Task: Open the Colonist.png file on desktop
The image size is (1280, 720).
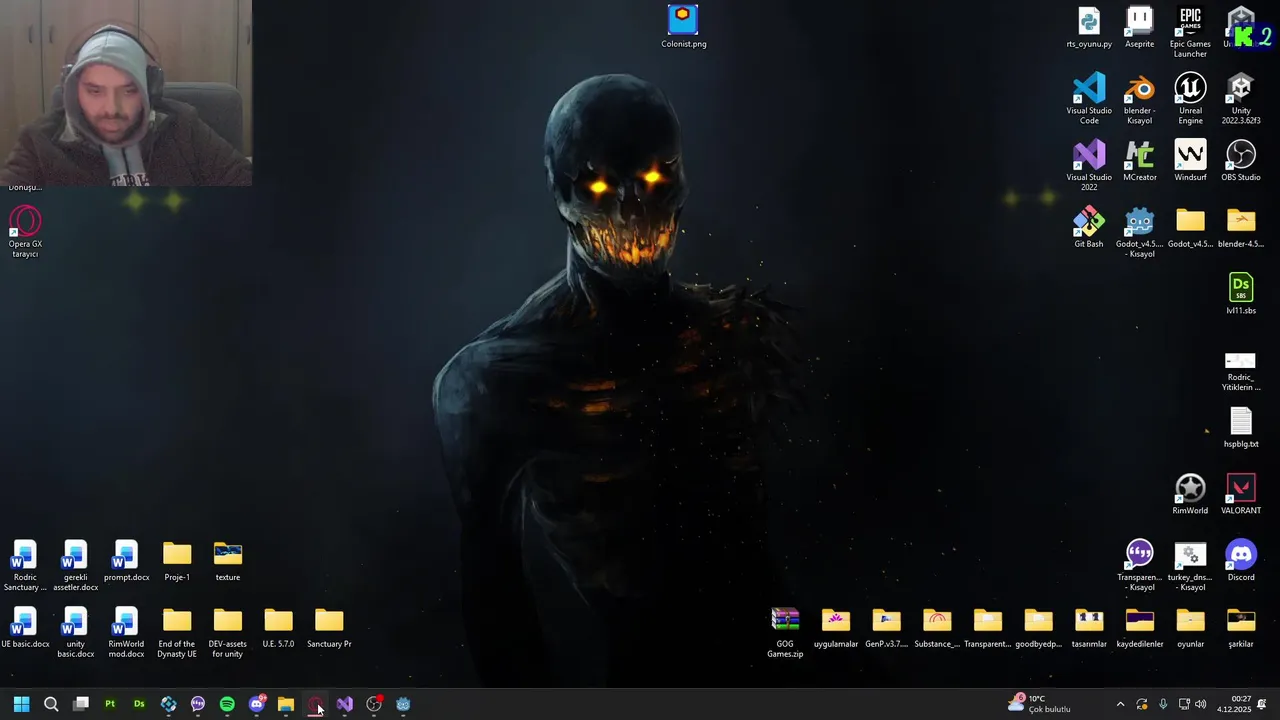Action: coord(683,27)
